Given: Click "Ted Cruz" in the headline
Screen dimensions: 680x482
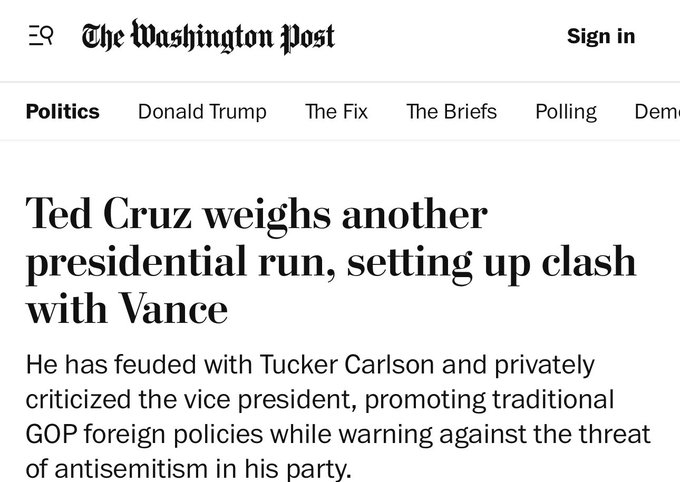Looking at the screenshot, I should point(112,213).
